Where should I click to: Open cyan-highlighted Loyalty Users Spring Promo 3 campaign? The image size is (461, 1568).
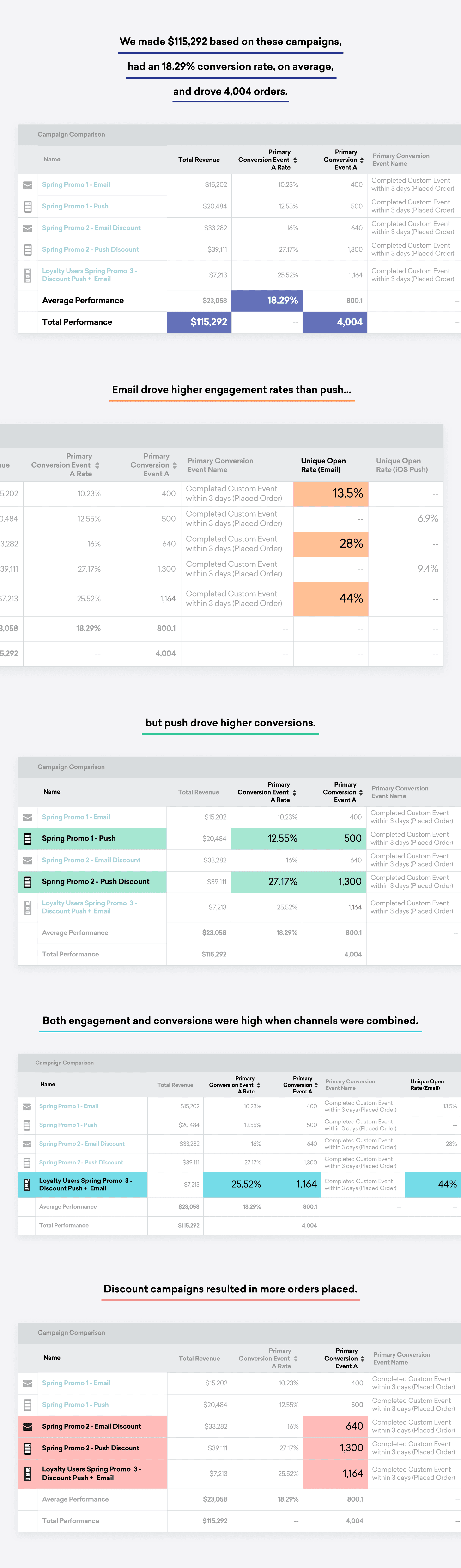pyautogui.click(x=85, y=1185)
